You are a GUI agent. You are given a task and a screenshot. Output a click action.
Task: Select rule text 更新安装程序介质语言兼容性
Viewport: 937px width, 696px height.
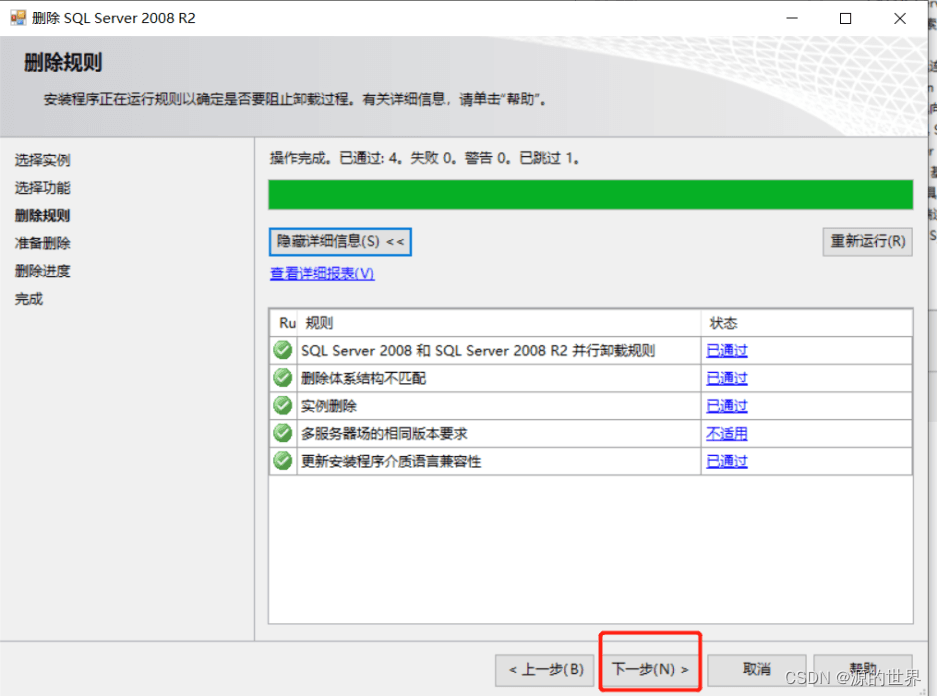(x=391, y=461)
